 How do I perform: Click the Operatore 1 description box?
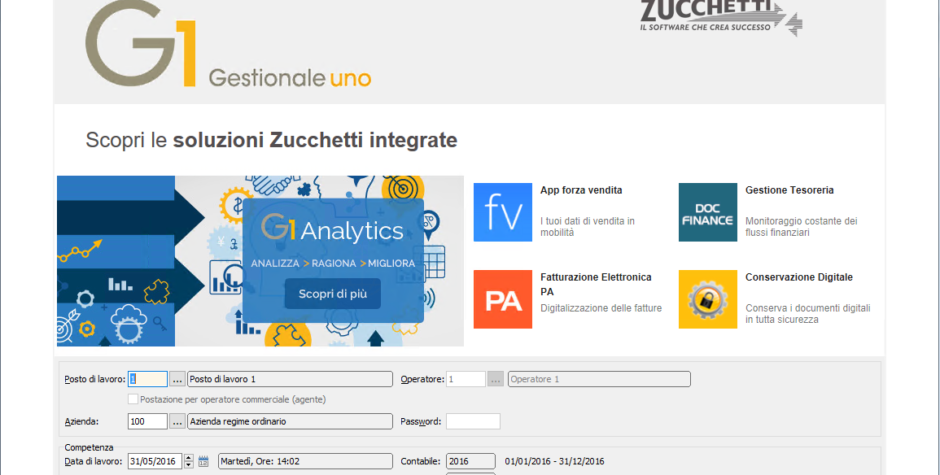[x=599, y=379]
